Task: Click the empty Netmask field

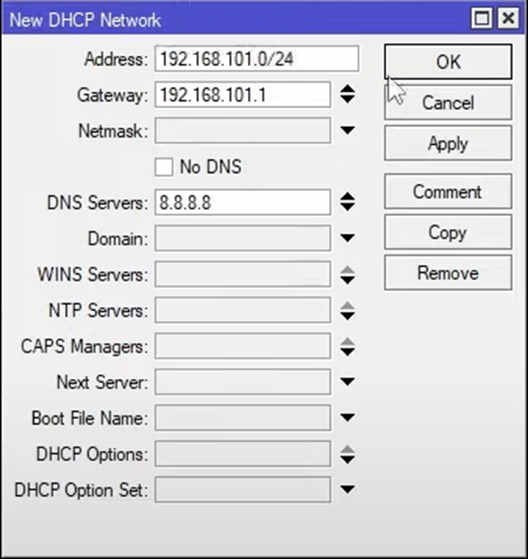Action: (x=243, y=130)
